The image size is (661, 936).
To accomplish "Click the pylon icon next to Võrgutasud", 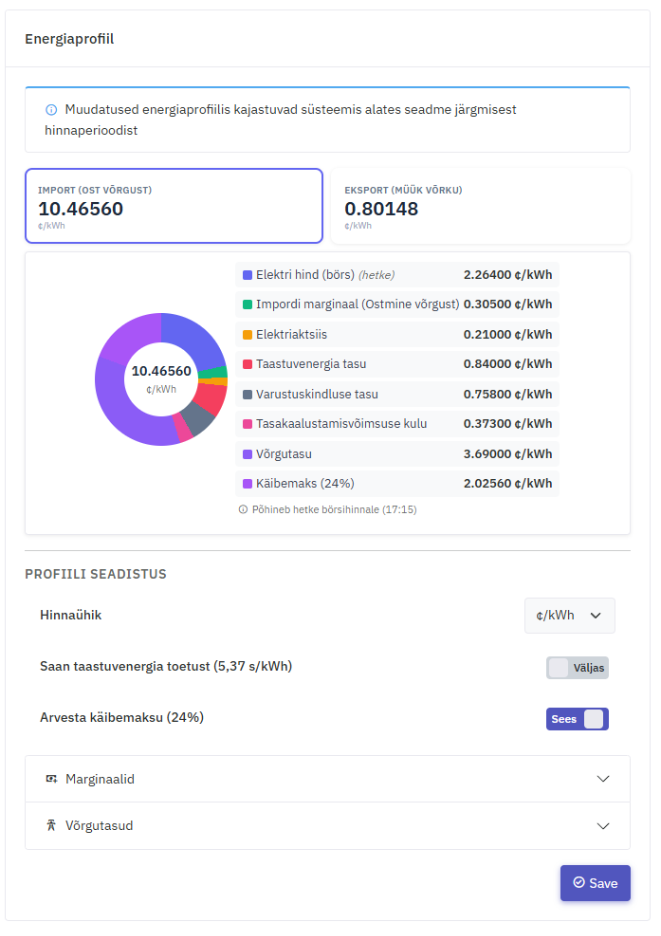I will click(x=51, y=826).
